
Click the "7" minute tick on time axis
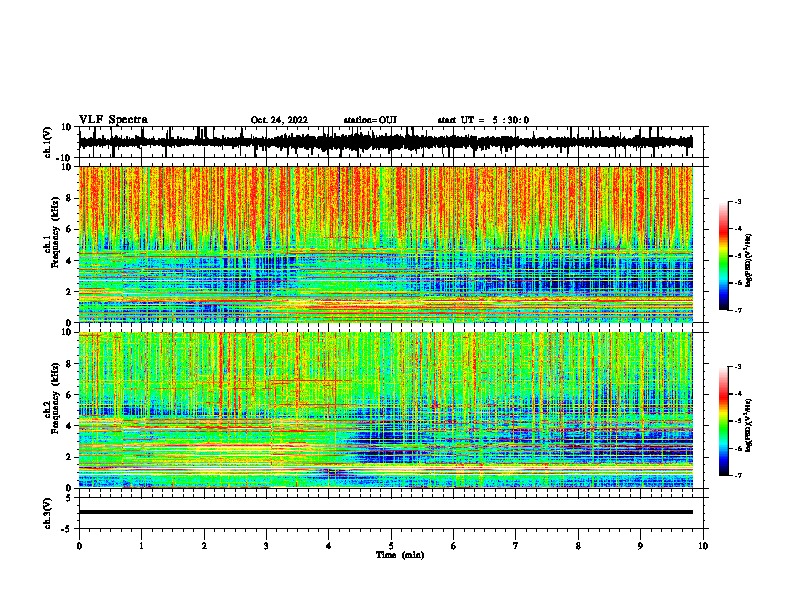click(x=516, y=546)
